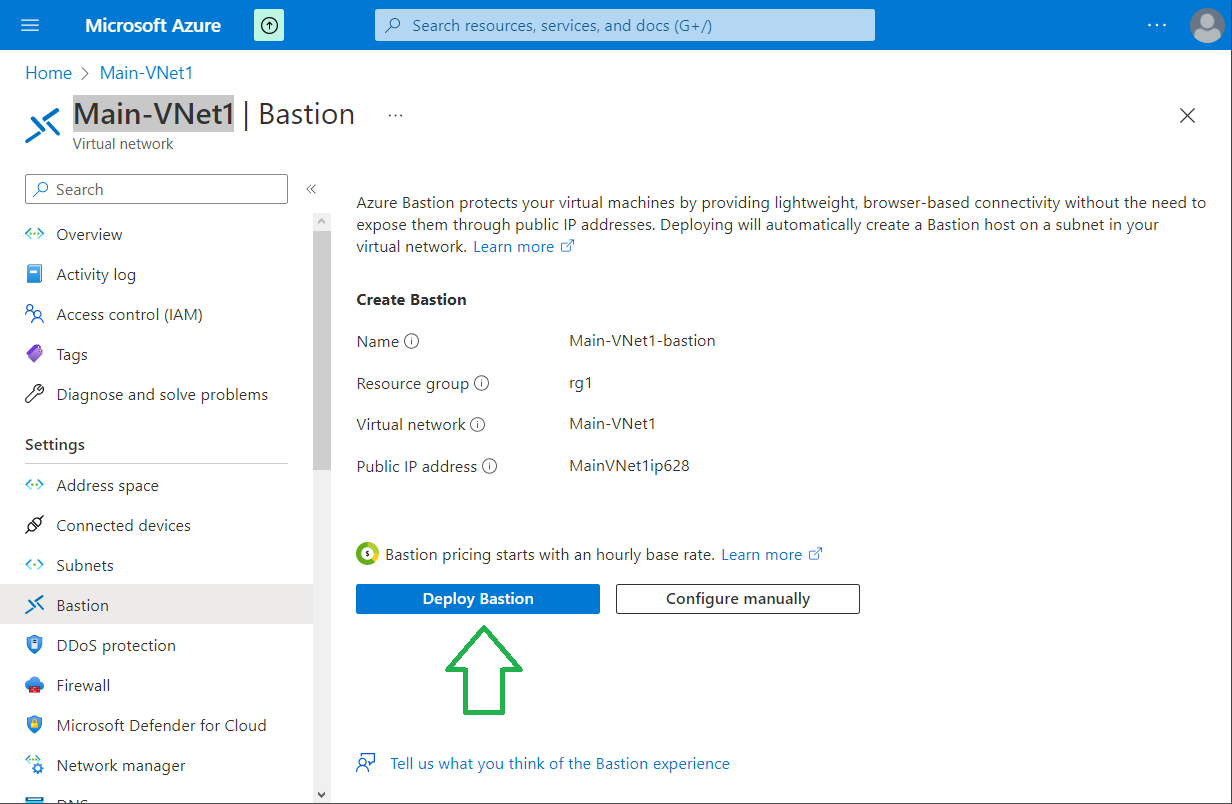
Task: Open Main-VNet1 breadcrumb link
Action: tap(146, 73)
